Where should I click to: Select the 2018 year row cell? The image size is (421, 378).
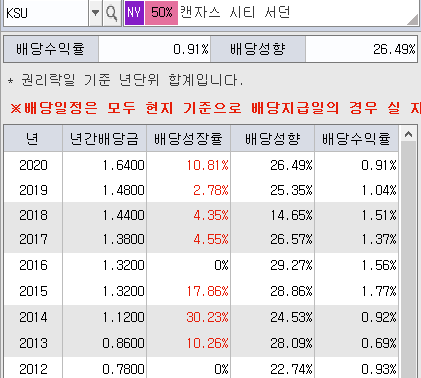point(33,215)
